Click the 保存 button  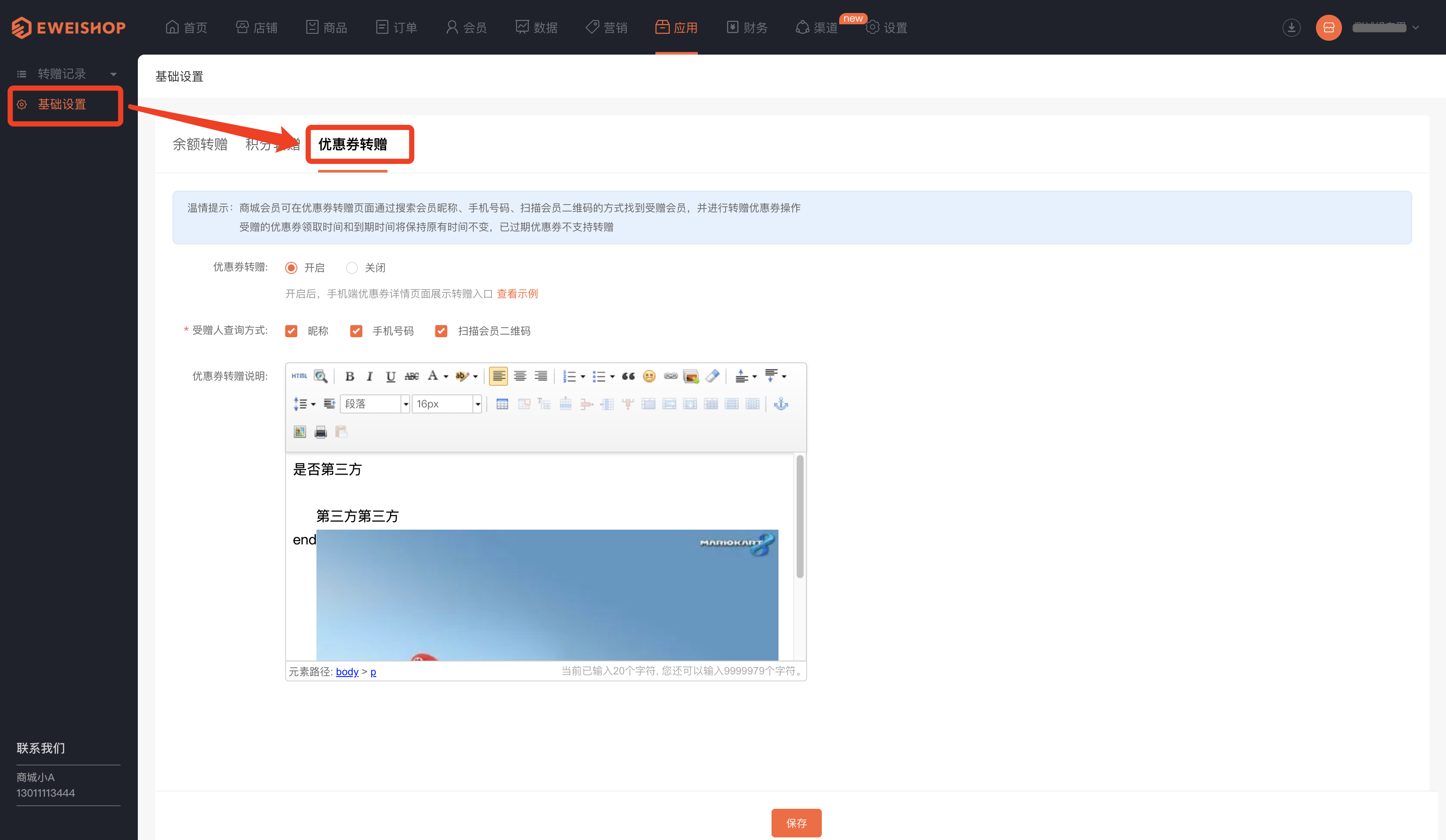pyautogui.click(x=796, y=824)
